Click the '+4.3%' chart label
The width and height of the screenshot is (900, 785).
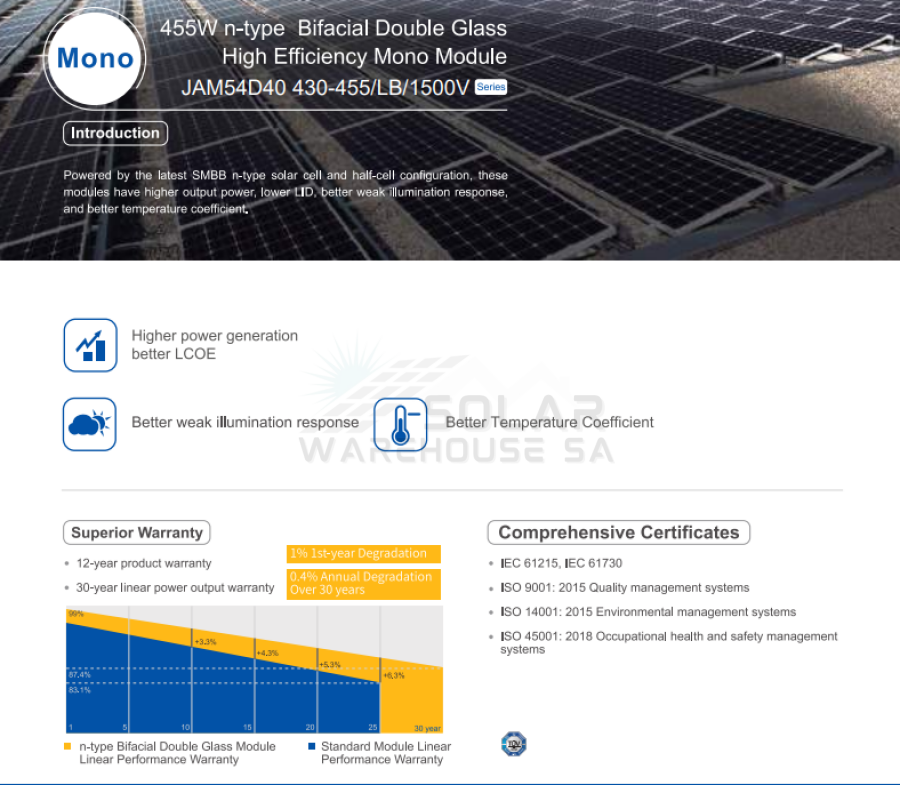click(267, 653)
